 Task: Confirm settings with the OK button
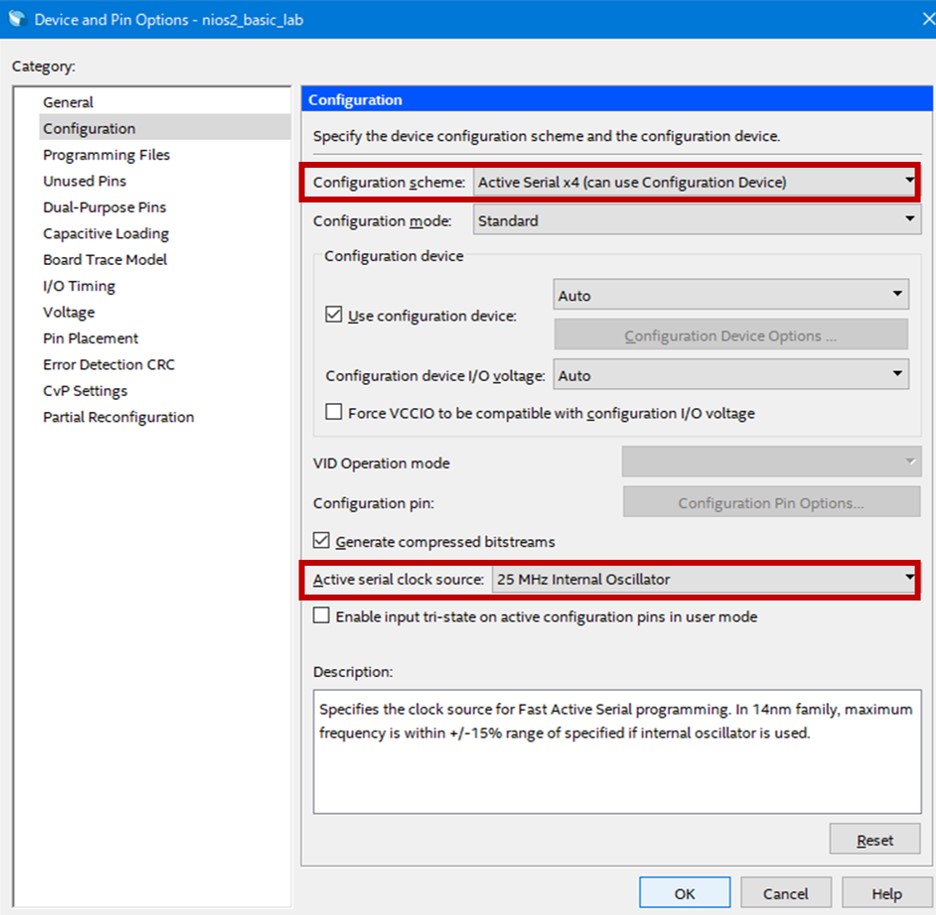[685, 892]
